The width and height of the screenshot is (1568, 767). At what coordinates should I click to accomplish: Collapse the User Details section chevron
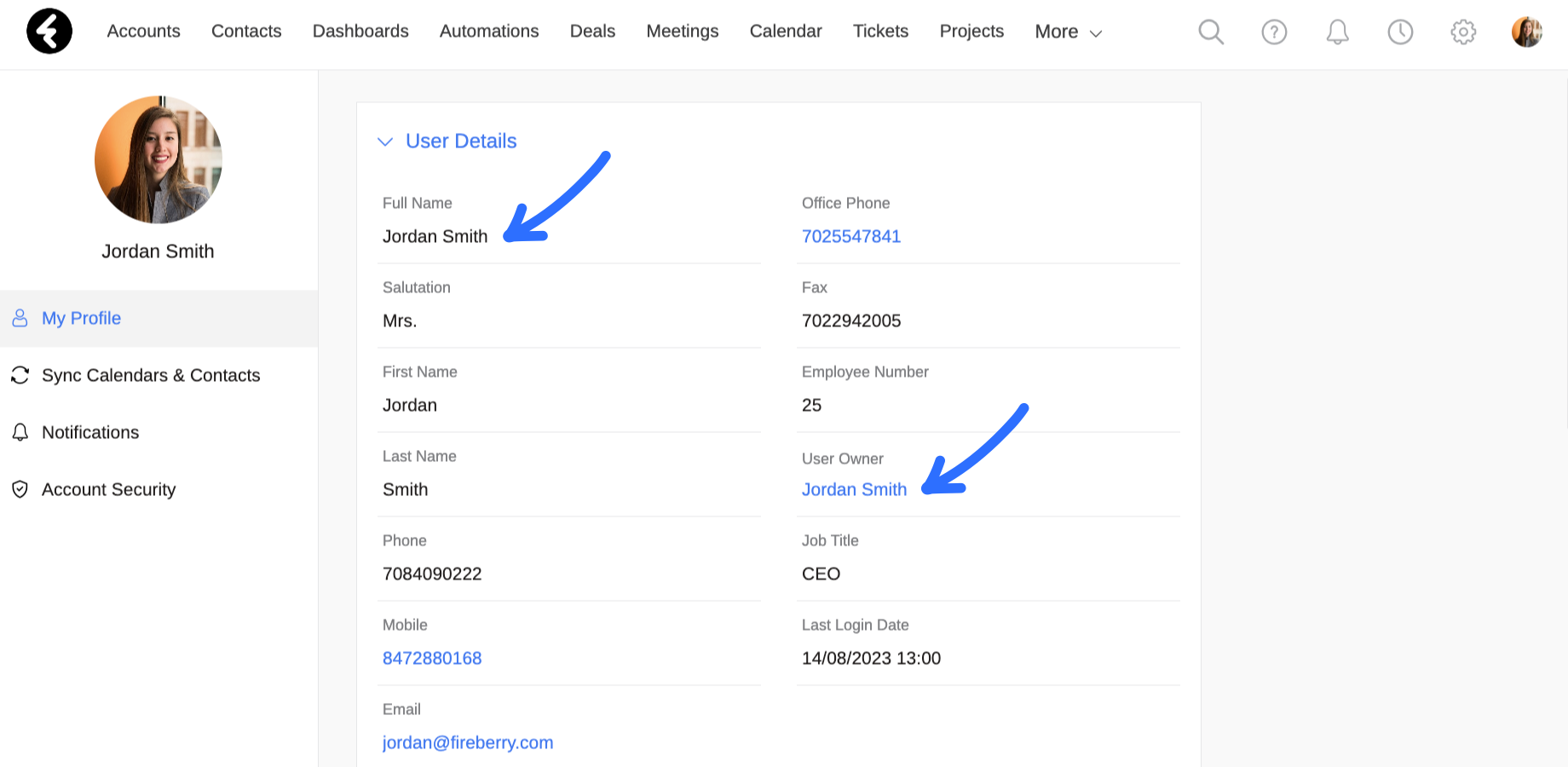(x=385, y=141)
